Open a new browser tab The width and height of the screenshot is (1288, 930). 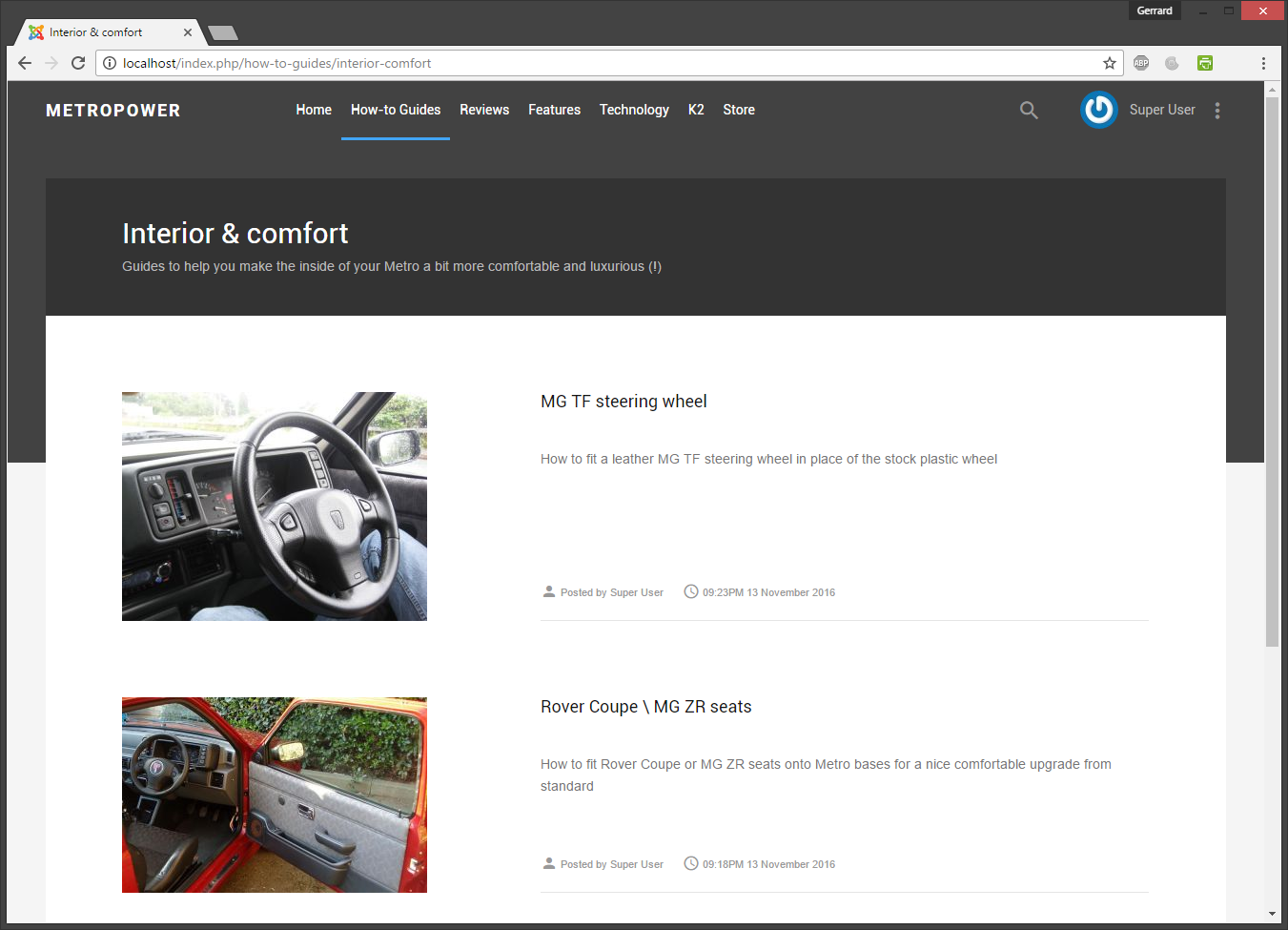point(223,33)
